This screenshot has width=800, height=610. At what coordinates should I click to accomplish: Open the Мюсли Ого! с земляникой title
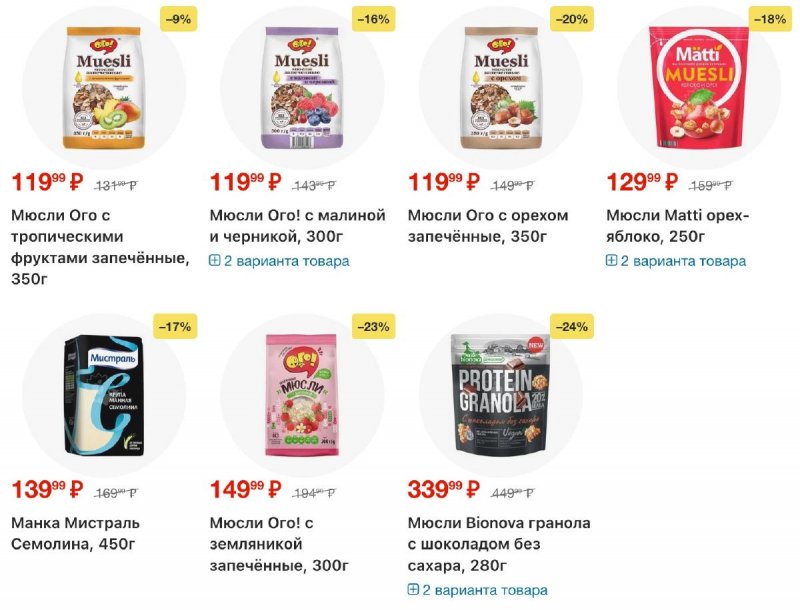[279, 544]
